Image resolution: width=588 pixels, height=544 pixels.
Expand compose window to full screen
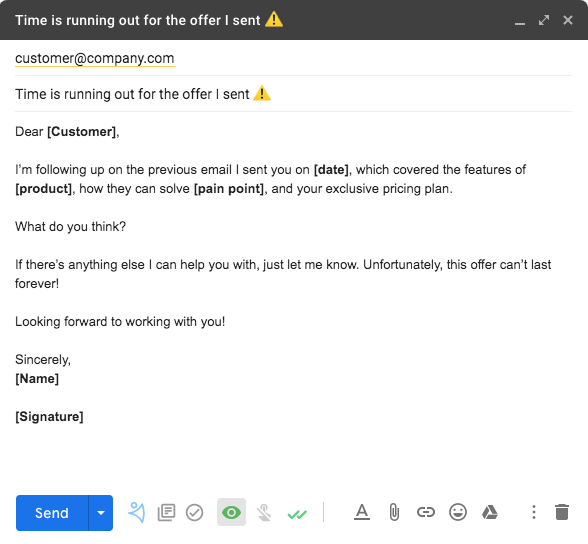pos(544,20)
